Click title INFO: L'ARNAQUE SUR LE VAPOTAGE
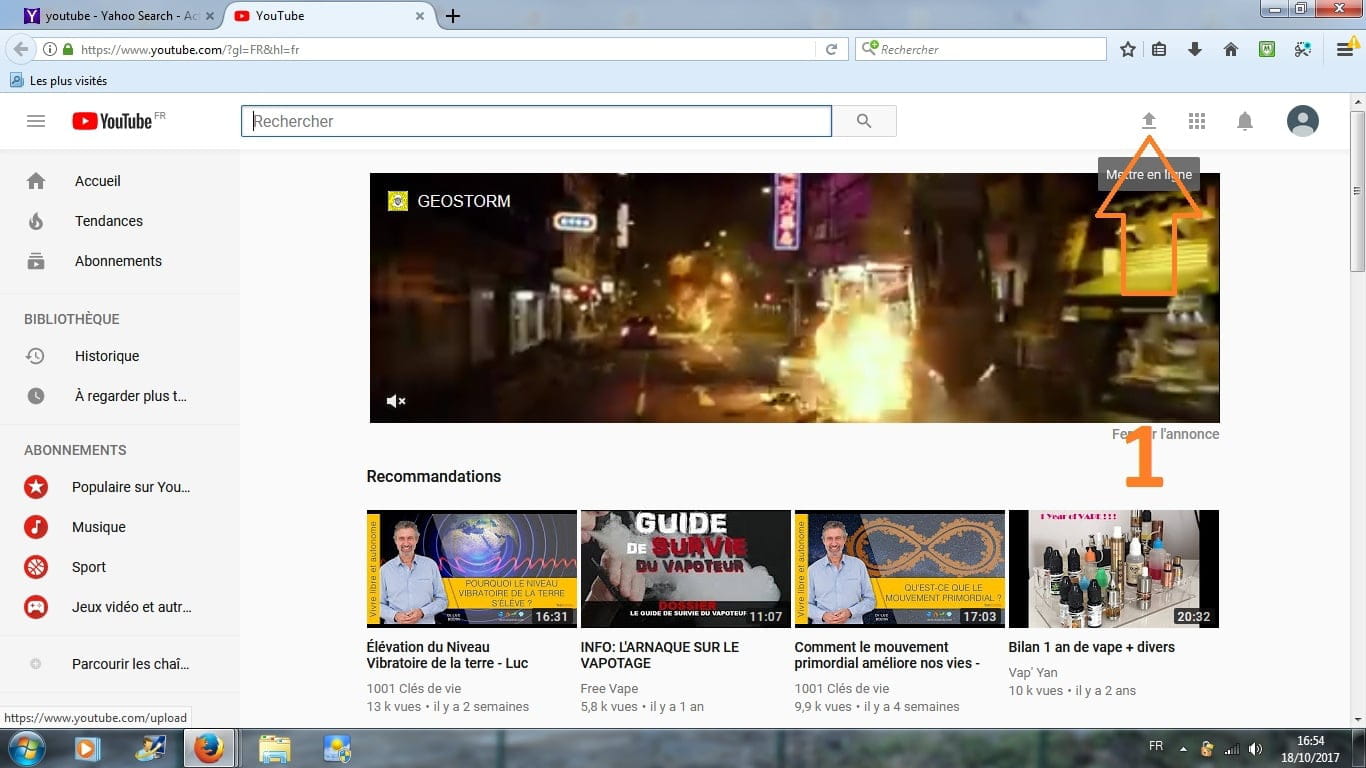Image resolution: width=1366 pixels, height=768 pixels. (x=660, y=655)
